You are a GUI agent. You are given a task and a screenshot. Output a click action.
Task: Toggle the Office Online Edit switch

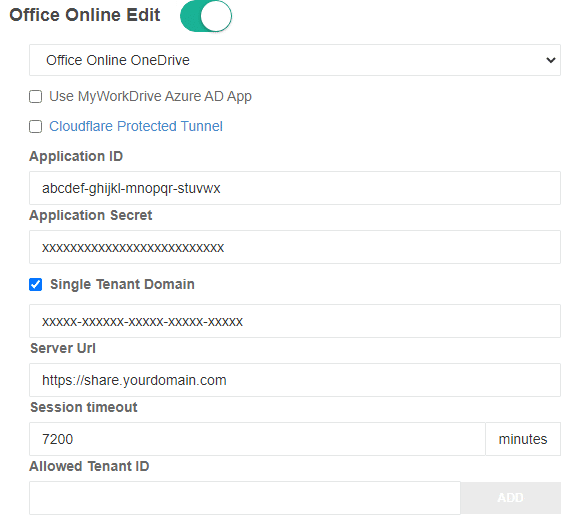coord(206,16)
